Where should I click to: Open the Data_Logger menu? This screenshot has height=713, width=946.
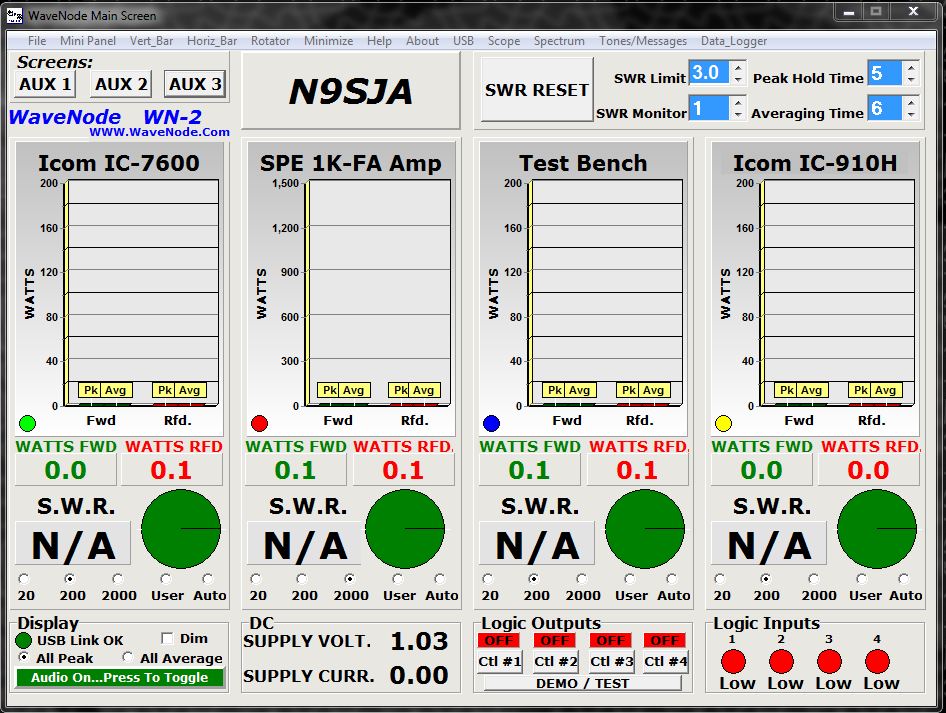pos(733,41)
